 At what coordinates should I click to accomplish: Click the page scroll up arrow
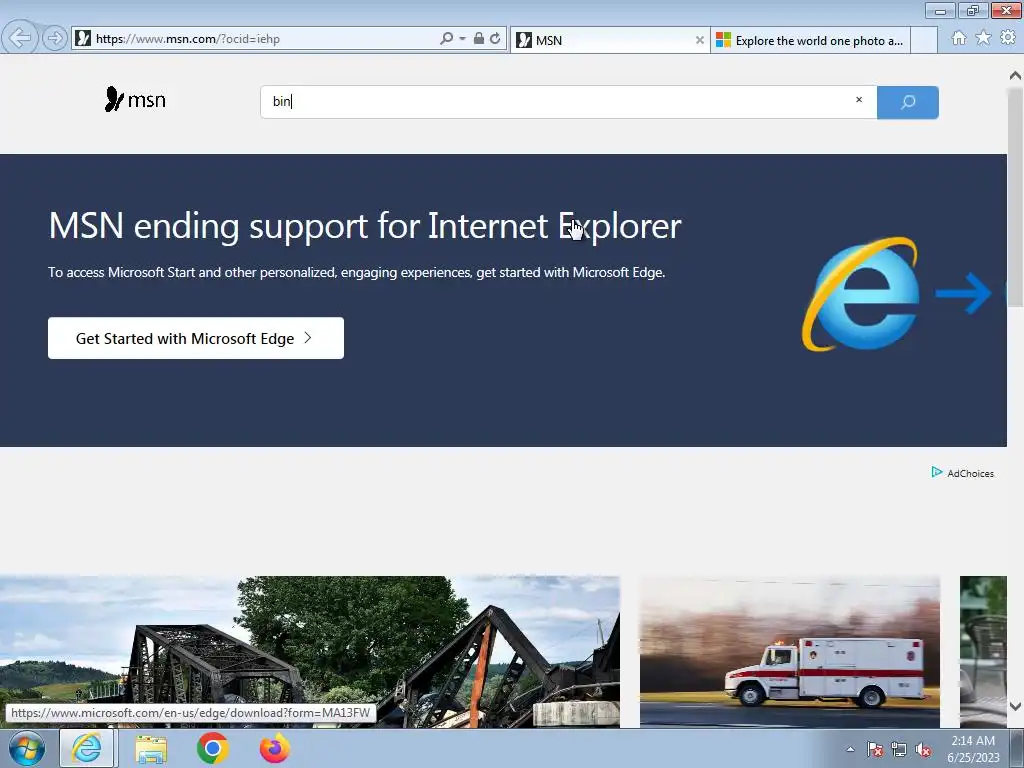point(1016,76)
